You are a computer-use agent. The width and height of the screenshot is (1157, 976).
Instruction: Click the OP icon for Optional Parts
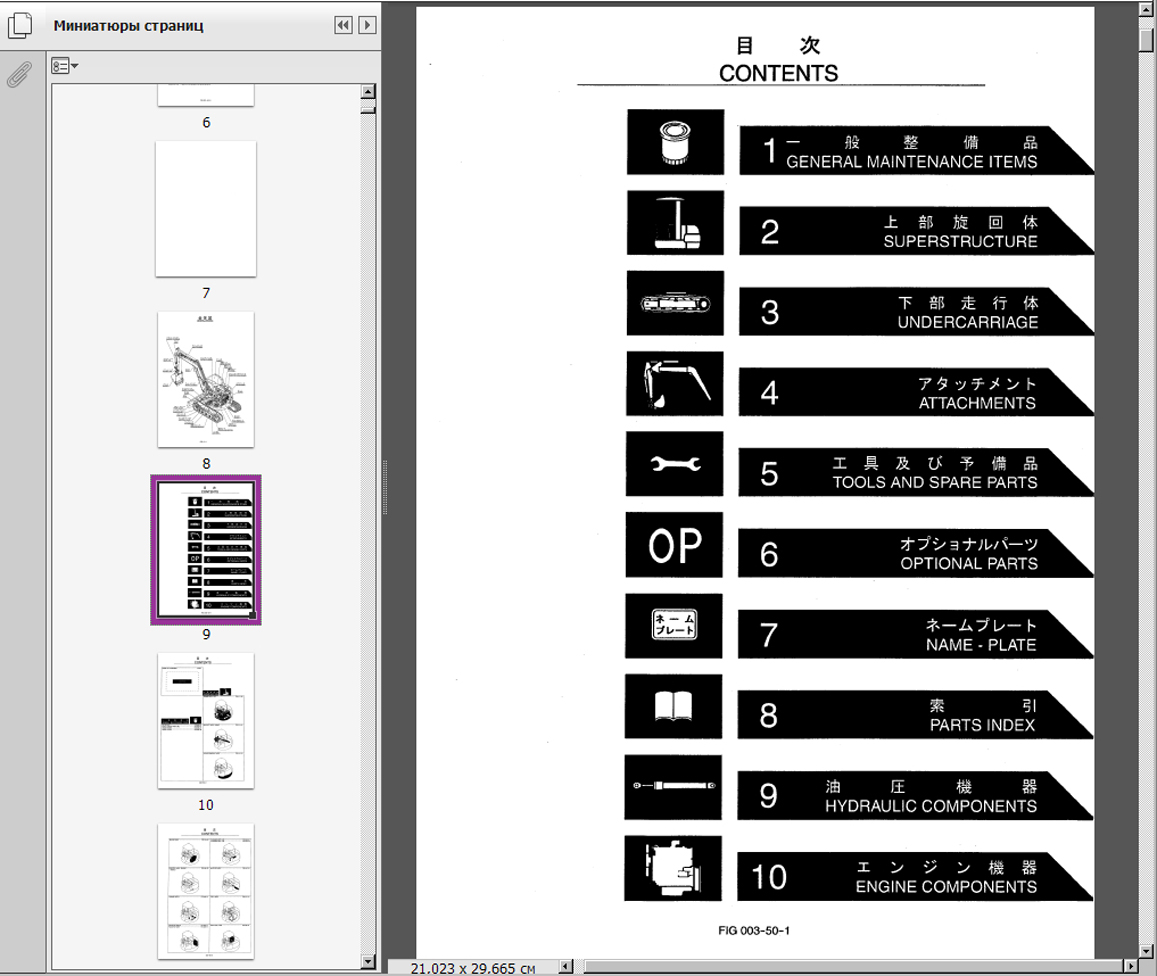coord(675,545)
